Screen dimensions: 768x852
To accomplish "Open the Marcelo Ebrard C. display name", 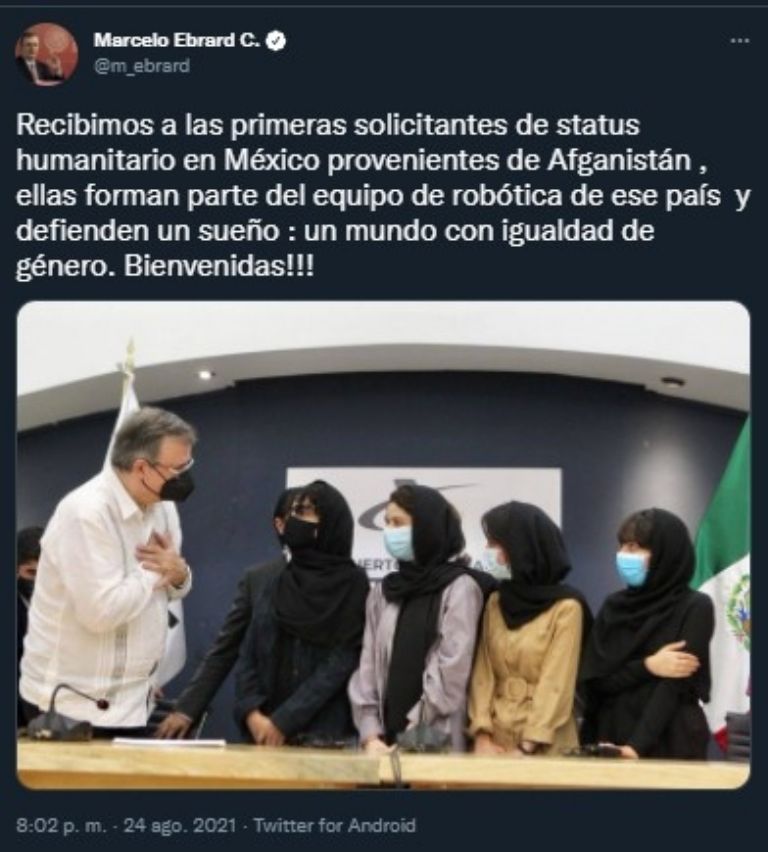I will 177,40.
